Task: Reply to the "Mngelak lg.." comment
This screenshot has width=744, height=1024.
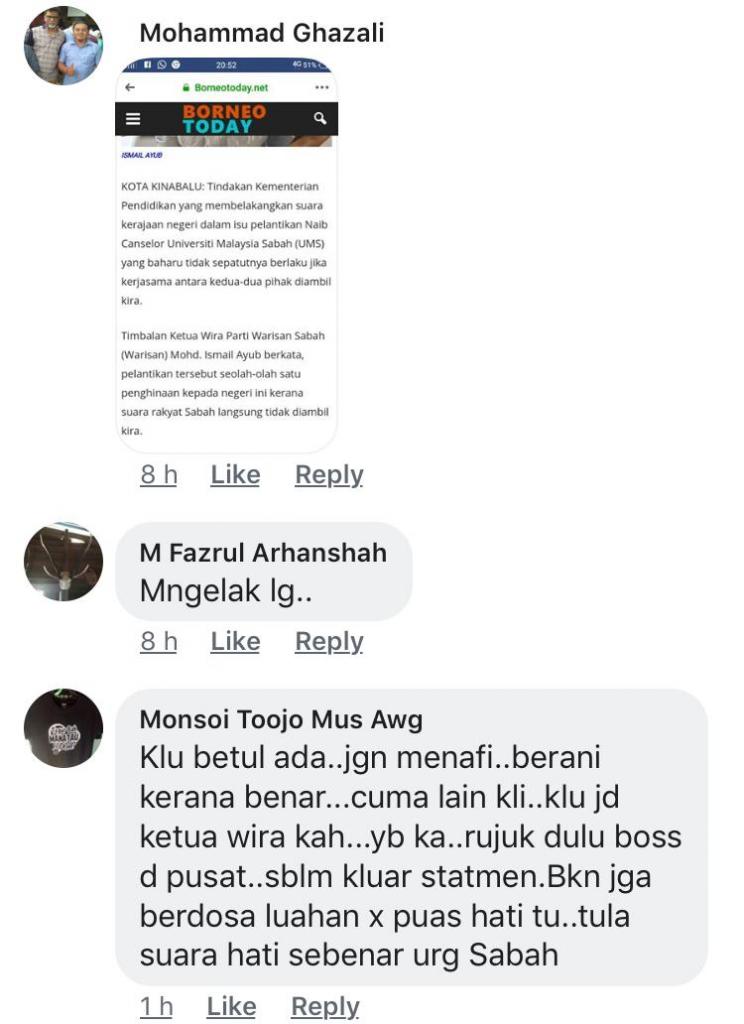Action: click(x=329, y=641)
